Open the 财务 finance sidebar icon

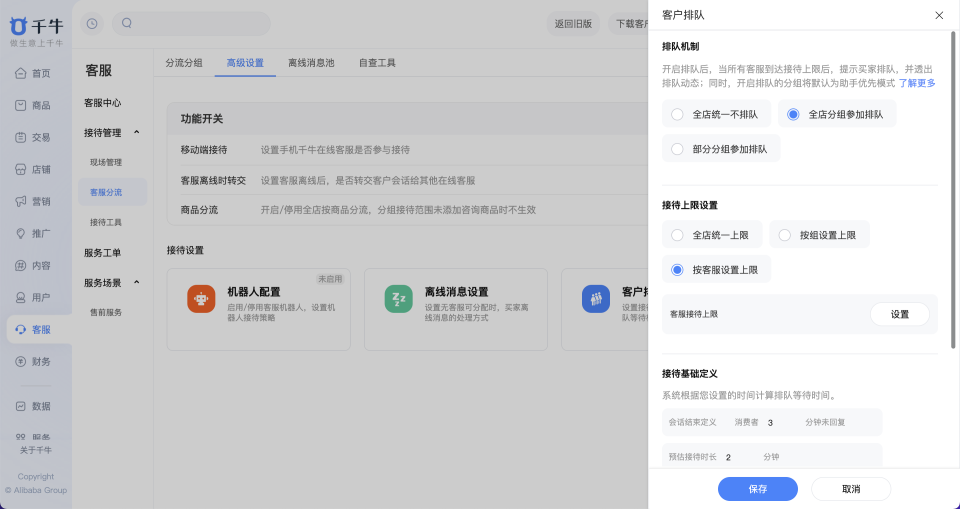[x=20, y=362]
